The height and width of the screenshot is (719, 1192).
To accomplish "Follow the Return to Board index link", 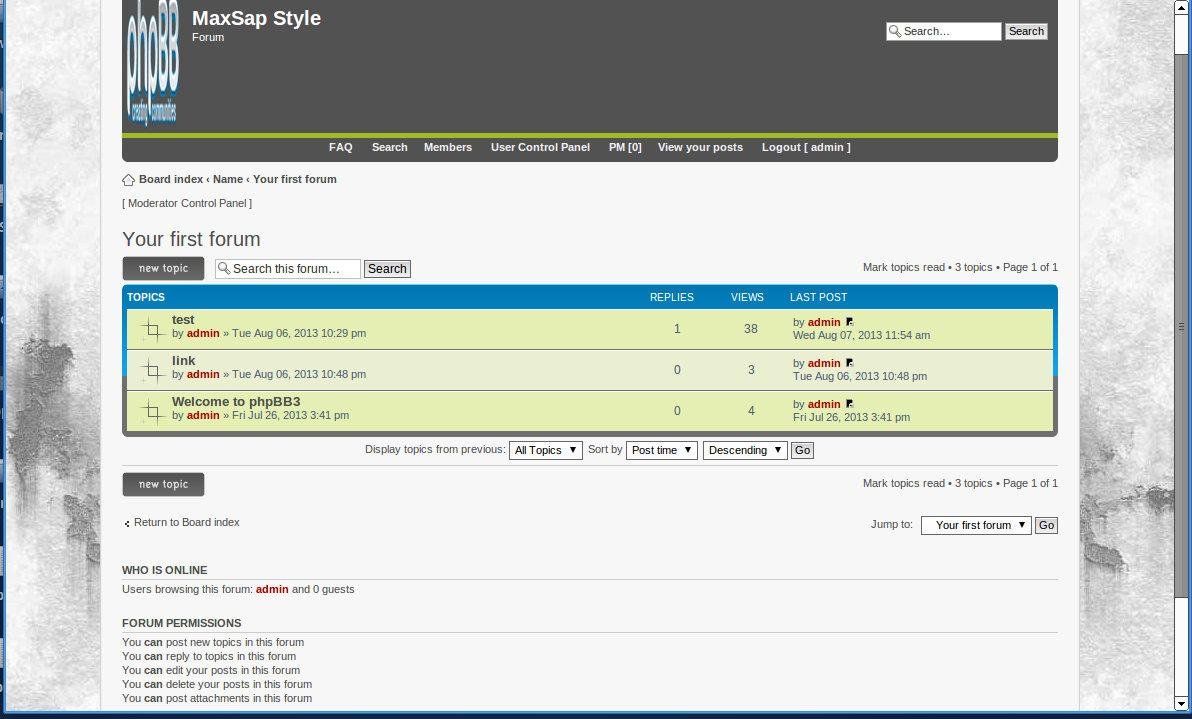I will [187, 522].
